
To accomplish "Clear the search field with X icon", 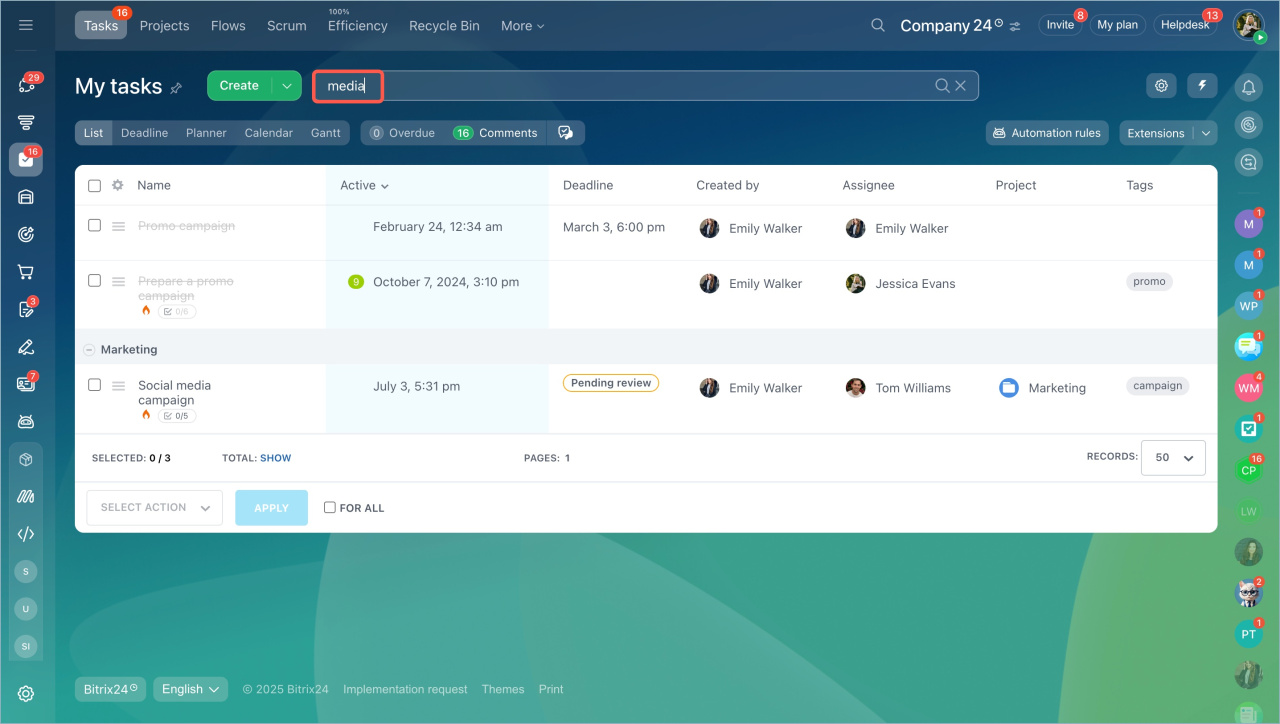I will click(961, 86).
